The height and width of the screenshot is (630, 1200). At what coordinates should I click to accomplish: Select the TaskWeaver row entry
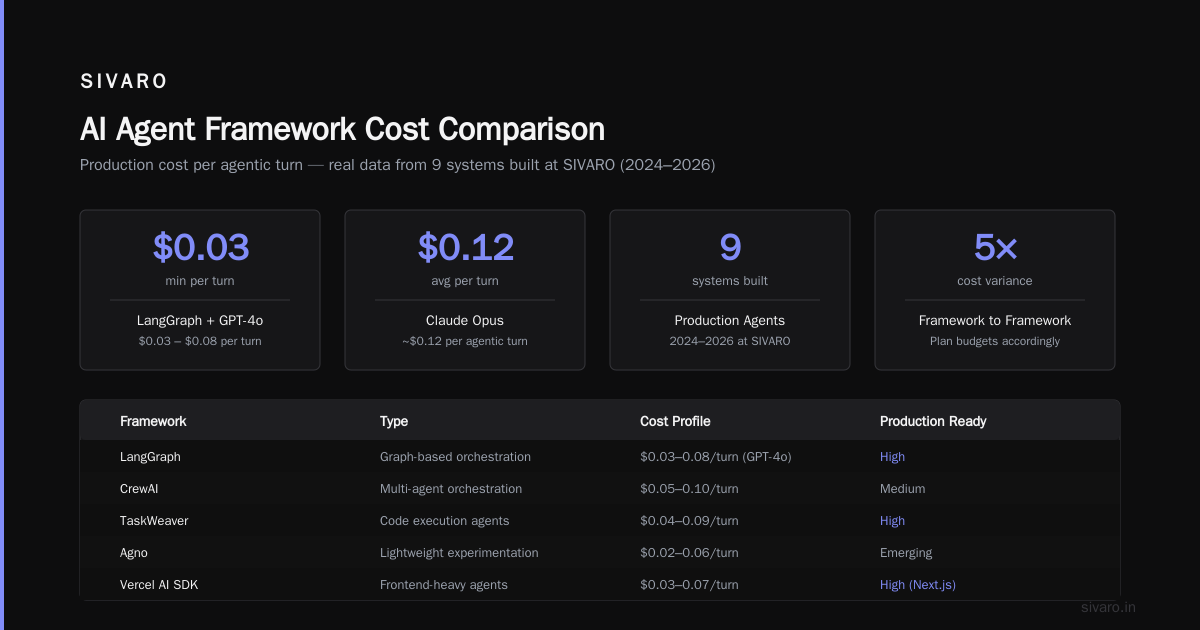600,521
